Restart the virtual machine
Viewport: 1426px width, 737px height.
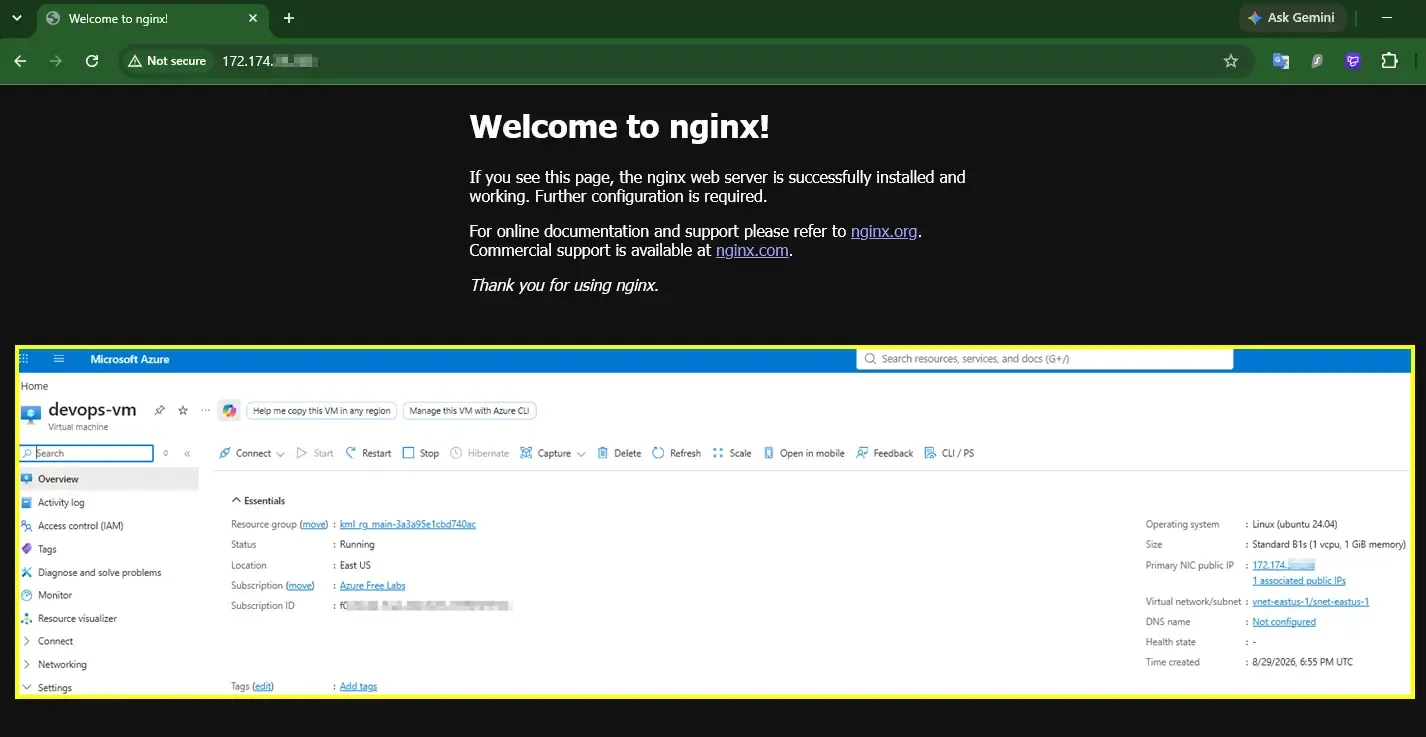coord(368,453)
